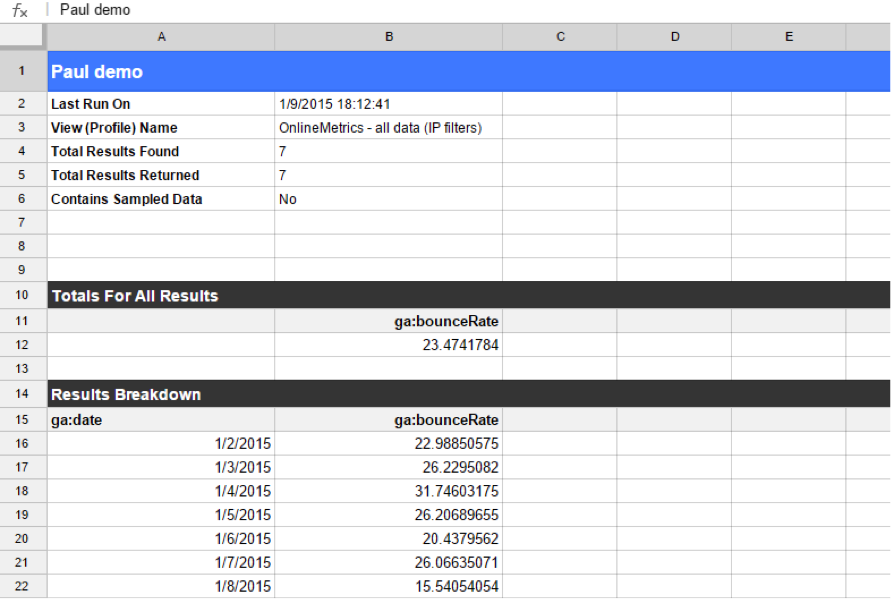Image resolution: width=891 pixels, height=599 pixels.
Task: Click the No value cell
Action: (x=389, y=199)
